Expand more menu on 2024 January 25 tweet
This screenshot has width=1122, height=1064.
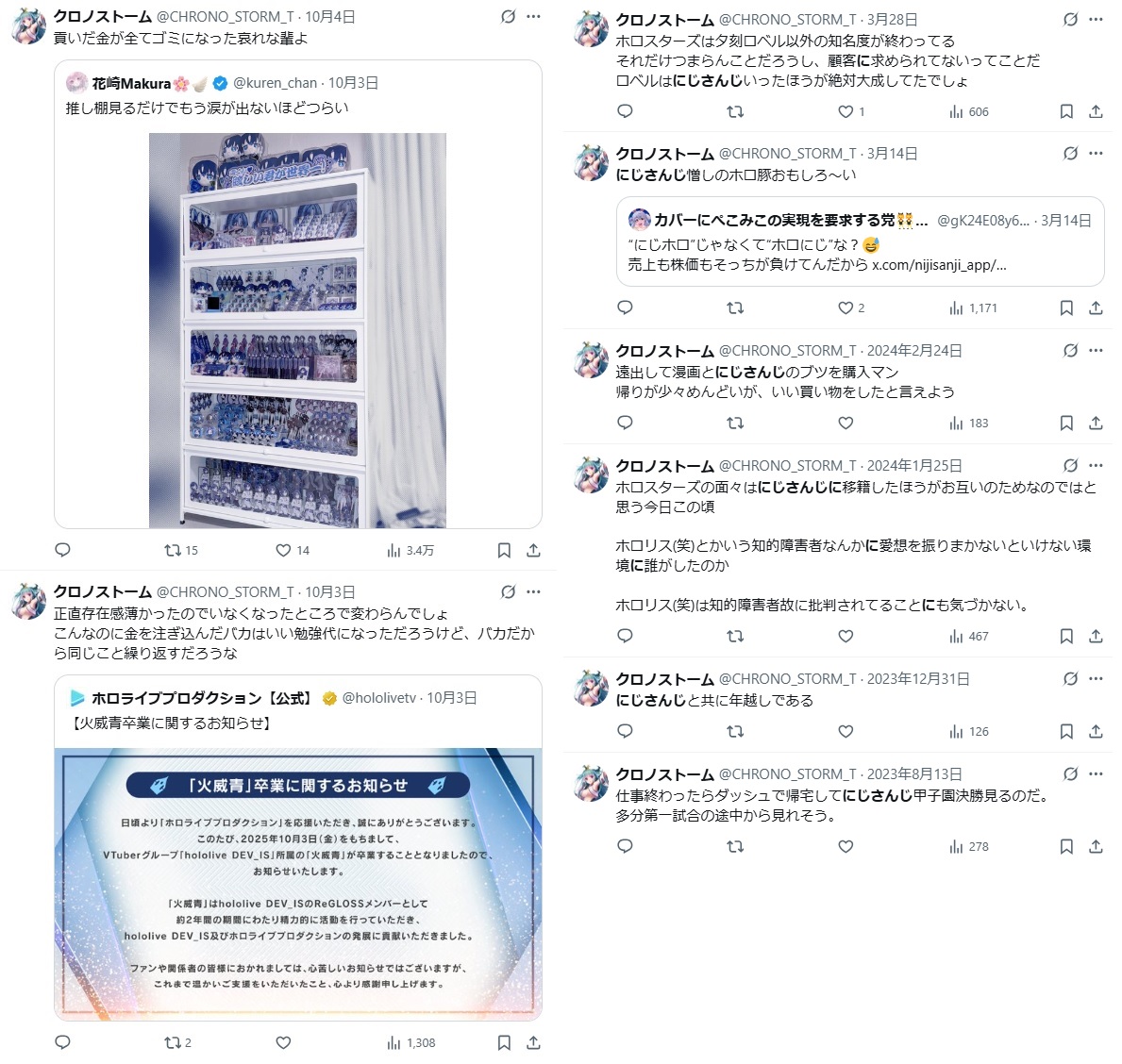tap(1096, 466)
